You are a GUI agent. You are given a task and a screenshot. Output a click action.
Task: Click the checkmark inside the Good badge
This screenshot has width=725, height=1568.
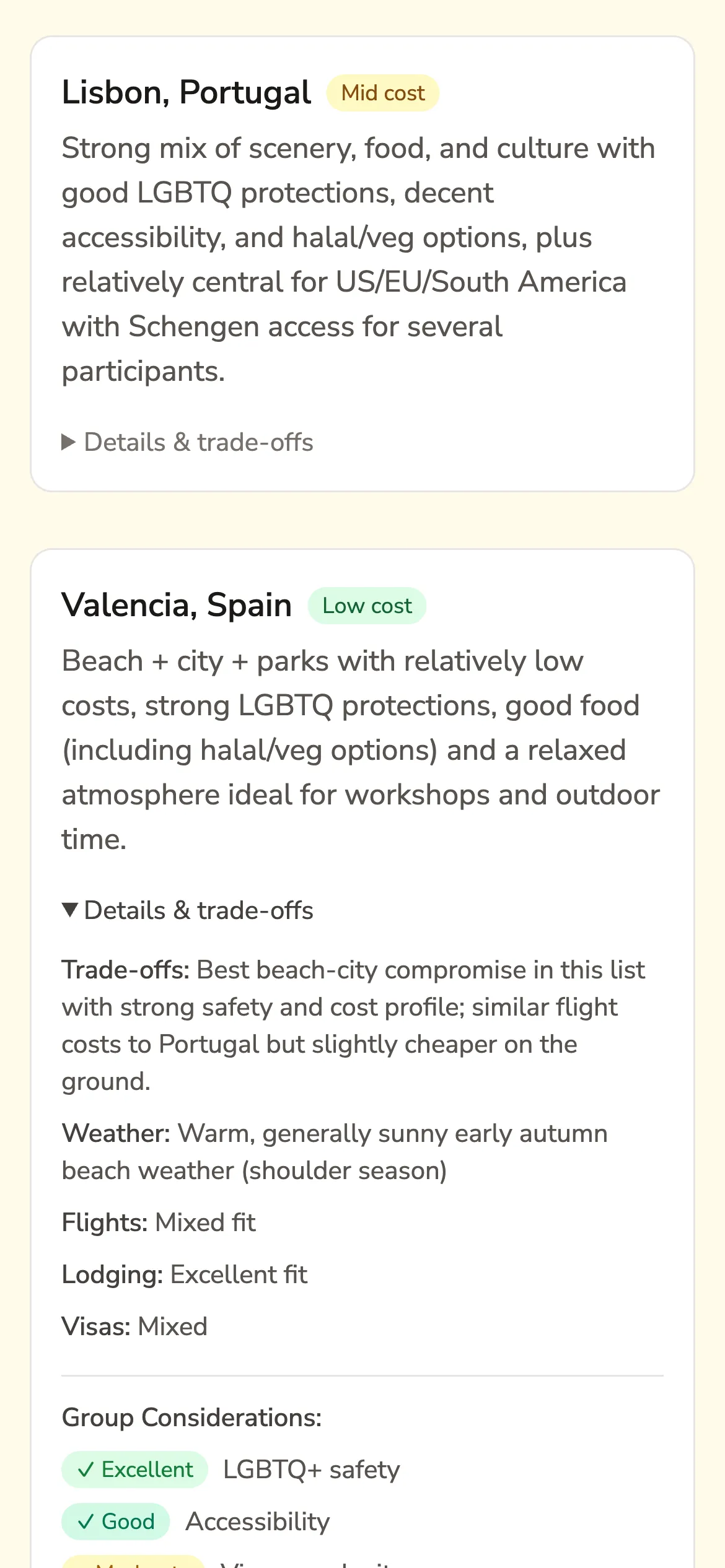pos(87,1522)
